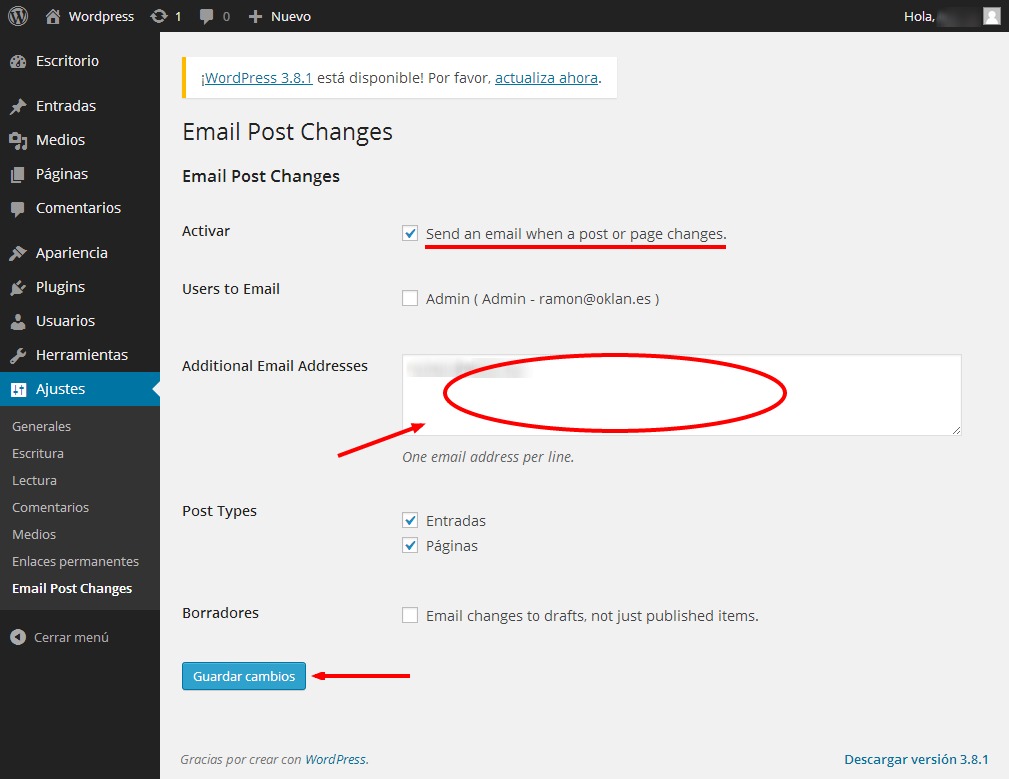Open the updates refresh icon
Viewport: 1009px width, 779px height.
click(x=158, y=16)
